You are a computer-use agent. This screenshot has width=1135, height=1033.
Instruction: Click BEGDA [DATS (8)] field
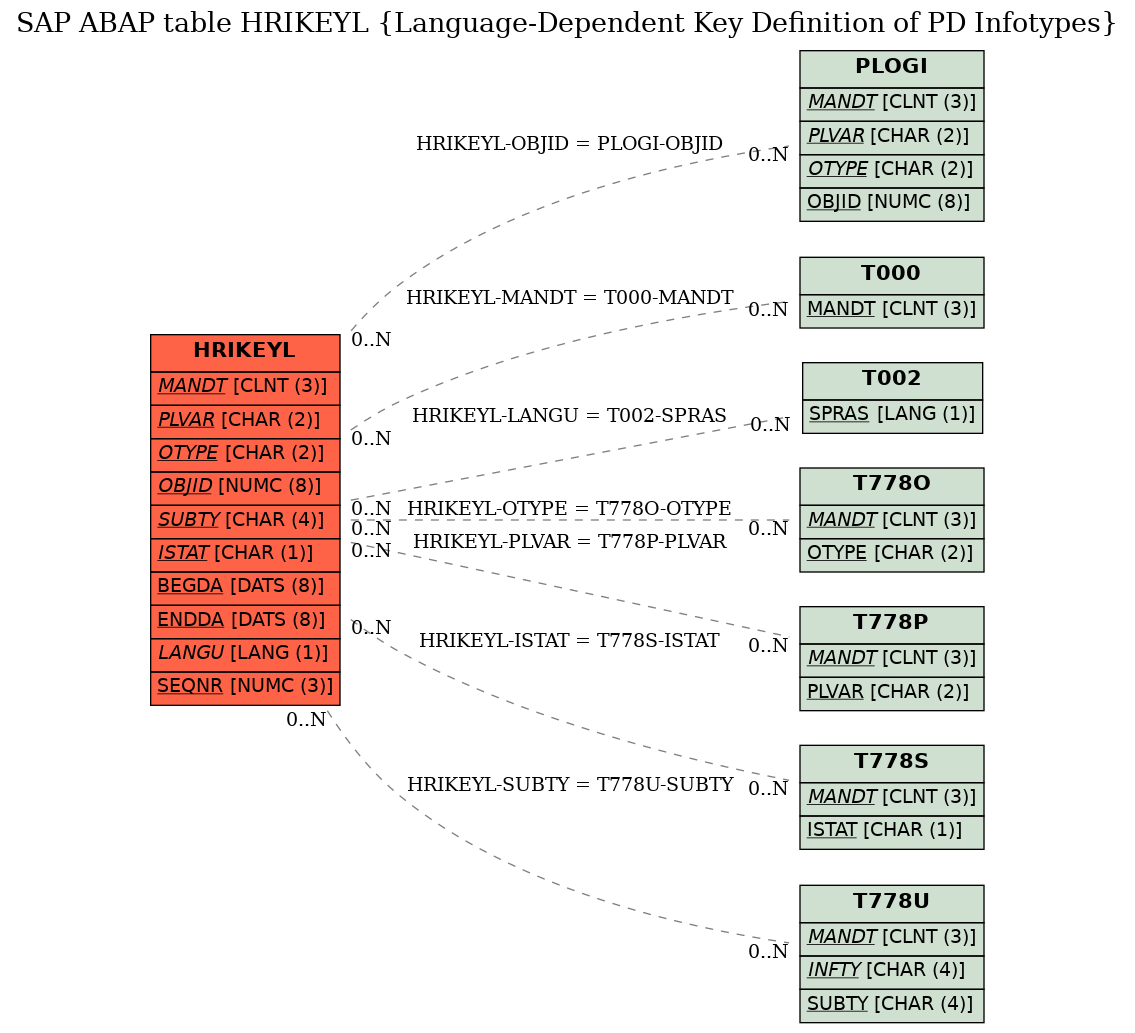pyautogui.click(x=245, y=588)
